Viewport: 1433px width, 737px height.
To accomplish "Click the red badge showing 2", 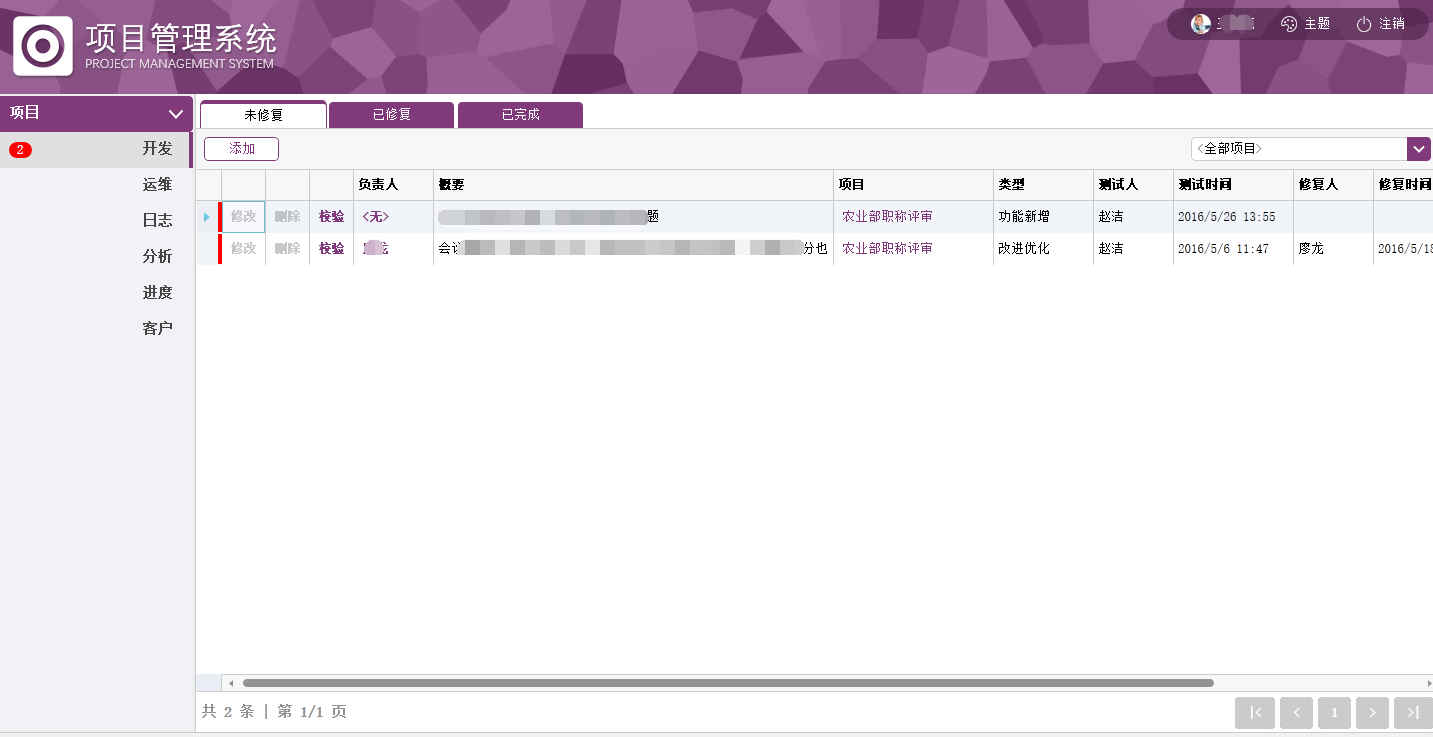I will tap(20, 150).
